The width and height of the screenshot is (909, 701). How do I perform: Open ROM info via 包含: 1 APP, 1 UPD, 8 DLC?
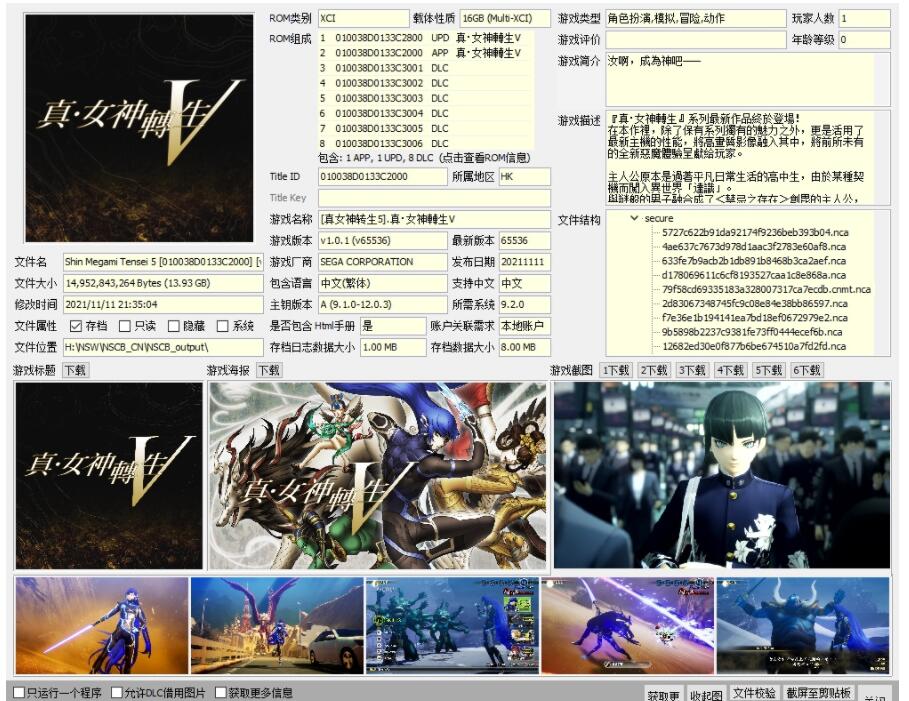(424, 158)
